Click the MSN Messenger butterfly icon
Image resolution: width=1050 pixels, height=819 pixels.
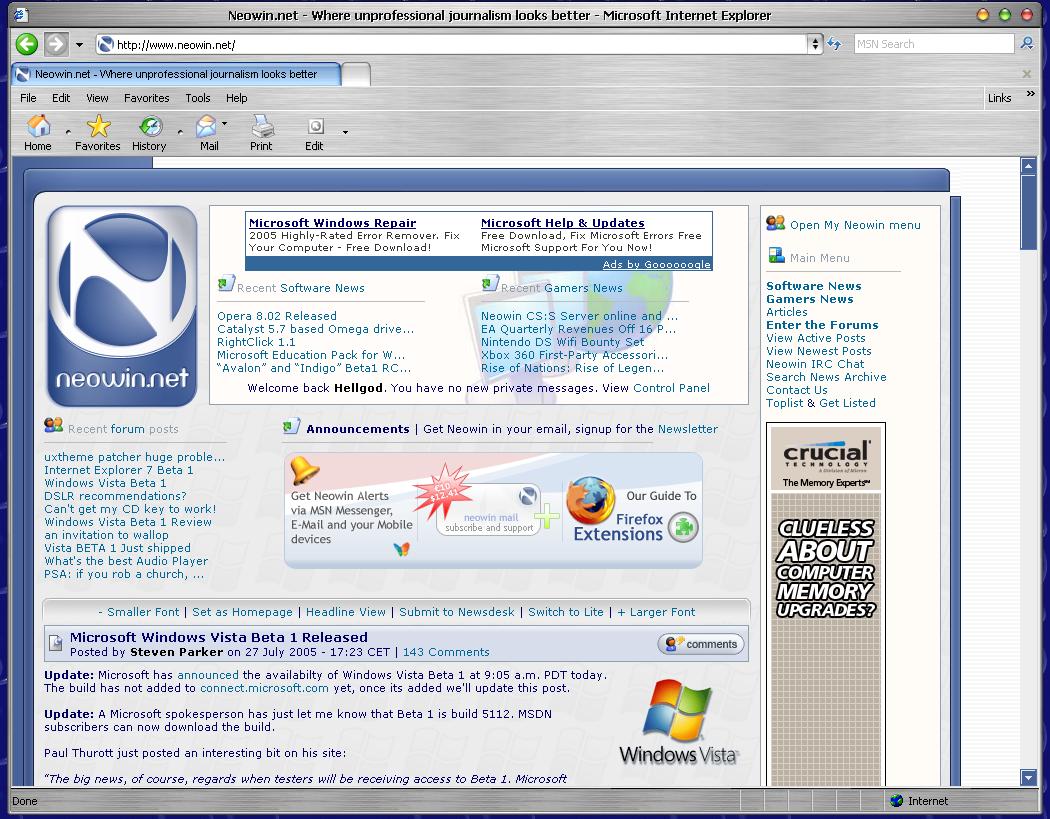tap(401, 550)
